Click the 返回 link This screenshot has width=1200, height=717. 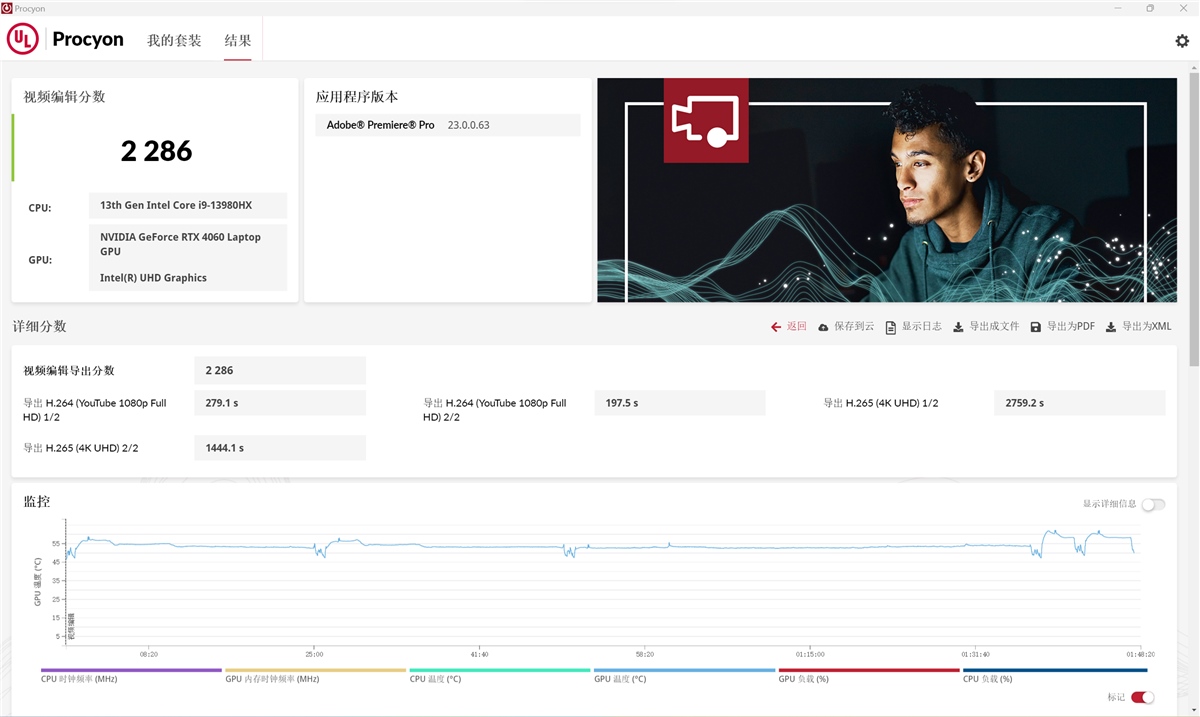pos(796,326)
